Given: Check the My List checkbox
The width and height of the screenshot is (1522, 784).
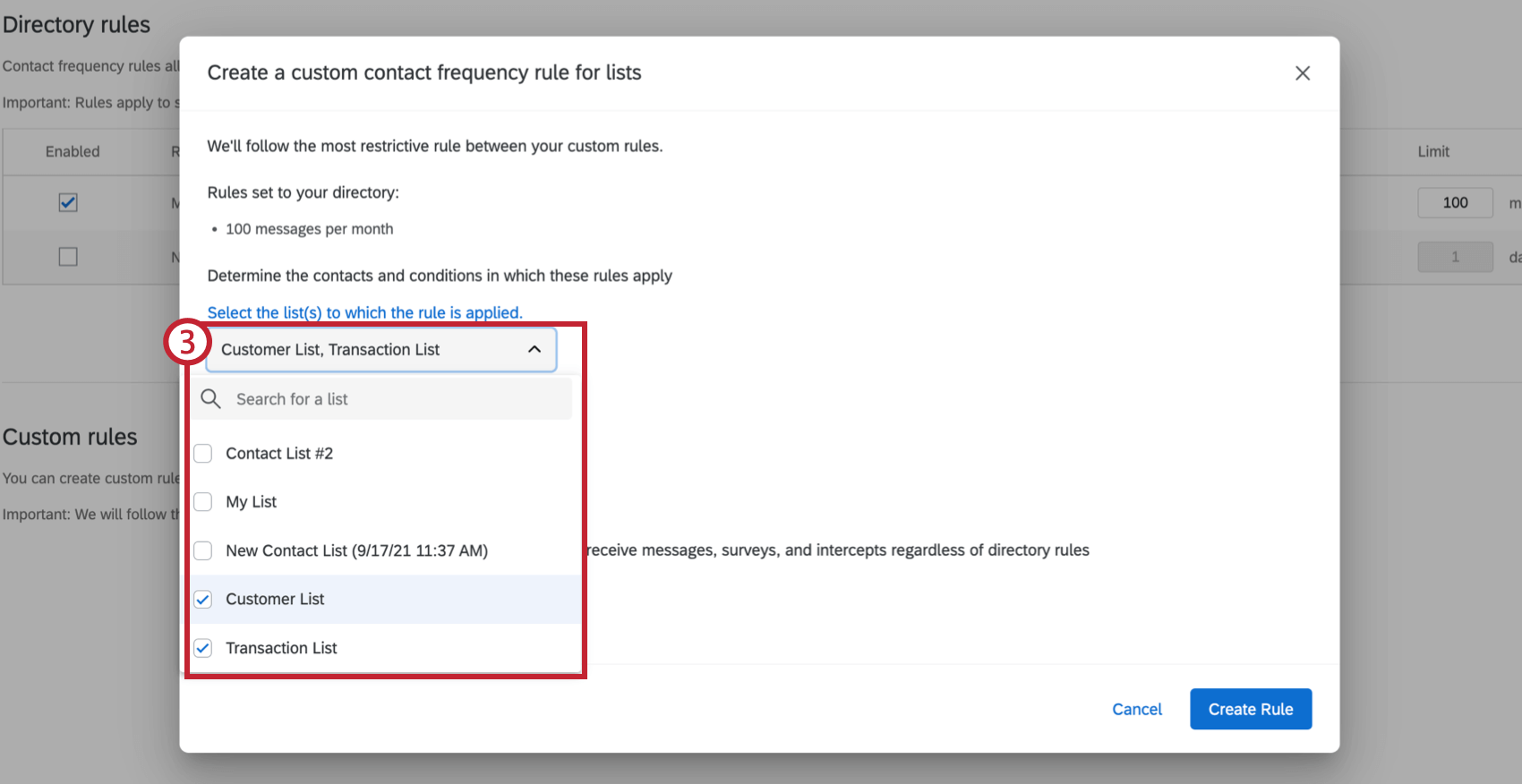Looking at the screenshot, I should click(203, 502).
